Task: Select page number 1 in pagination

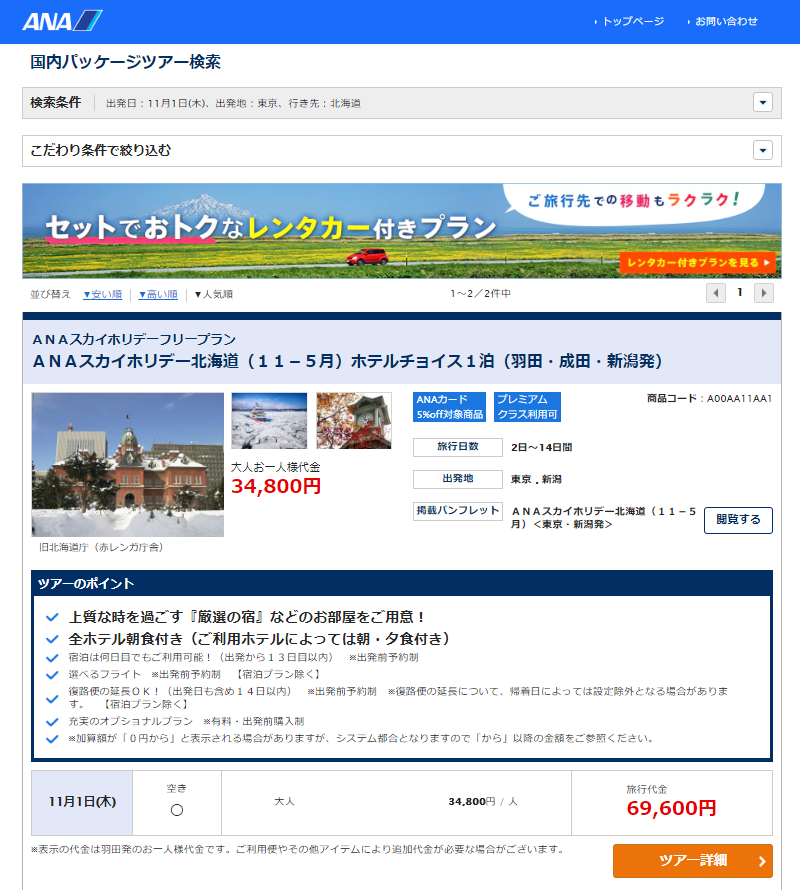Action: coord(740,292)
